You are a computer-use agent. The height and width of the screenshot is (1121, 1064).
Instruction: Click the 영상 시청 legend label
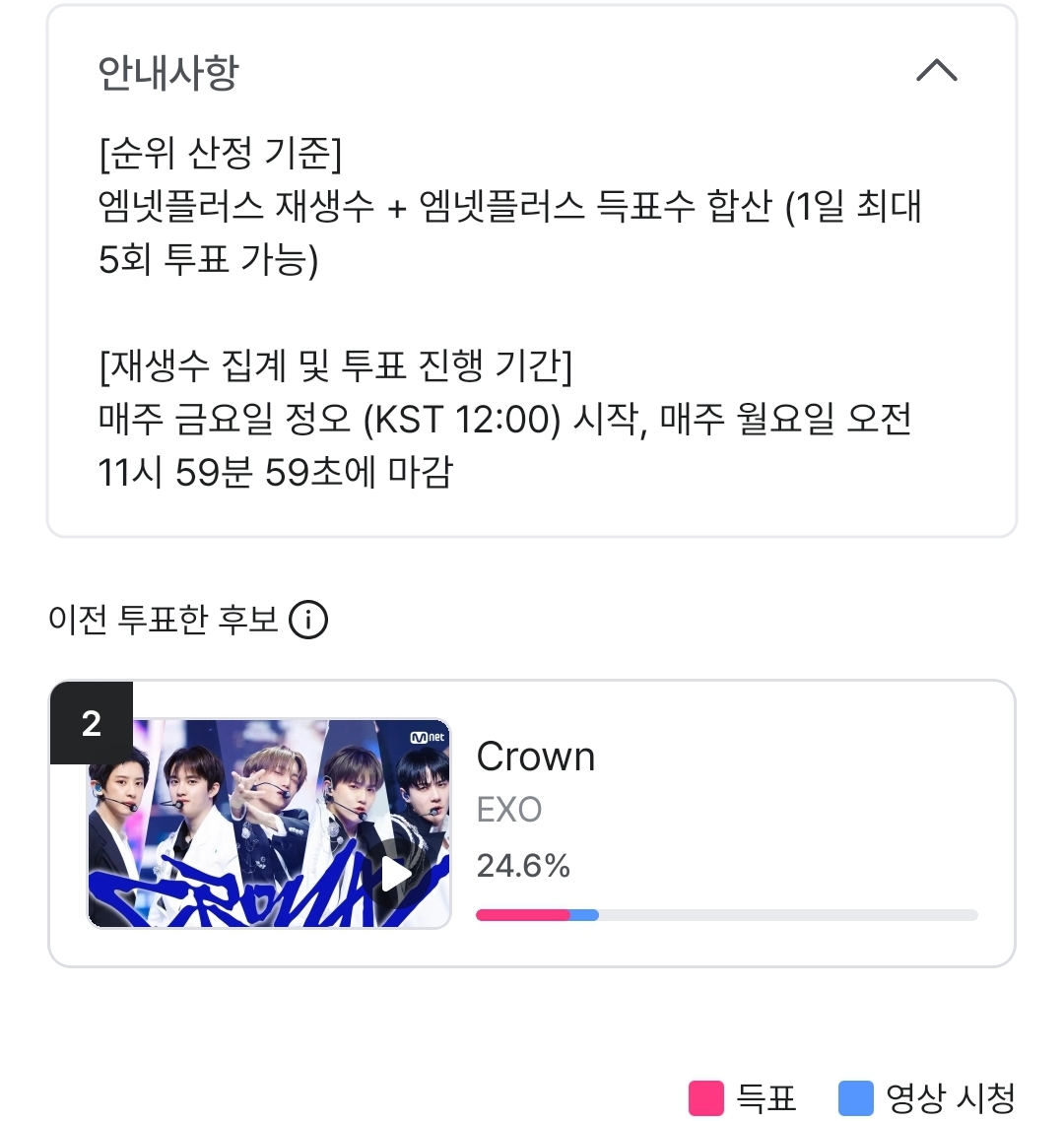point(950,1097)
